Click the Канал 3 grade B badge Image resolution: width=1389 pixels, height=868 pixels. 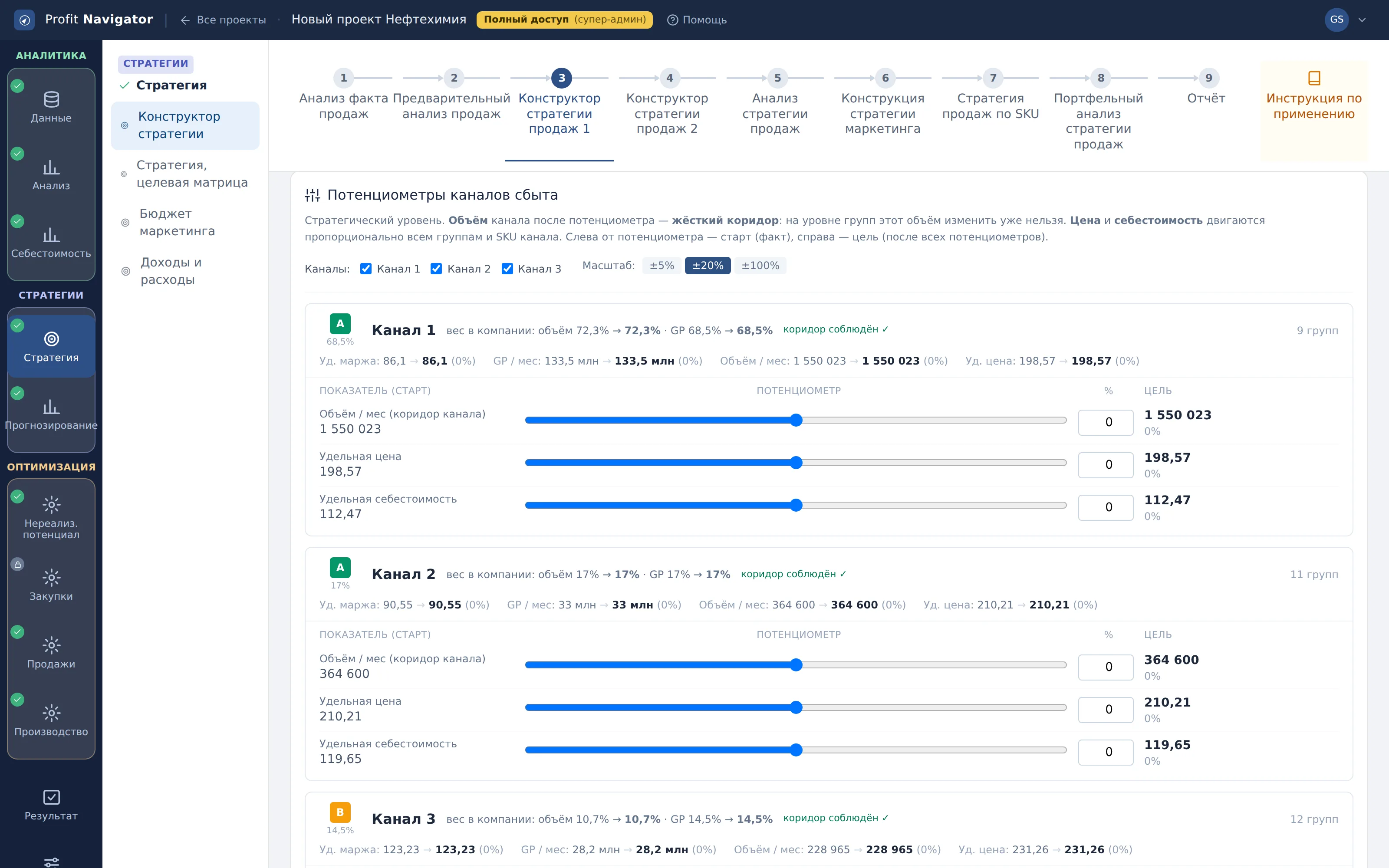click(340, 812)
